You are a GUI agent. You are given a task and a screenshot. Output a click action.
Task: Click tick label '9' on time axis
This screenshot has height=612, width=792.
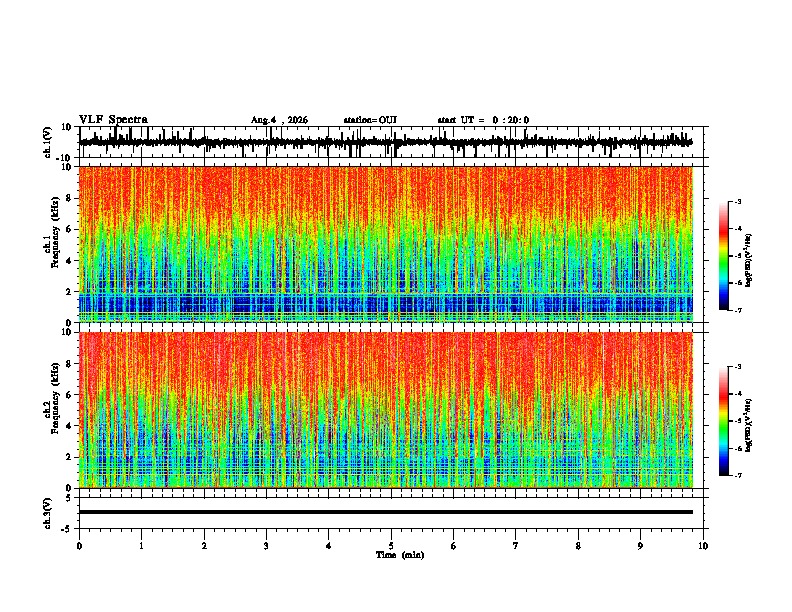tap(640, 546)
